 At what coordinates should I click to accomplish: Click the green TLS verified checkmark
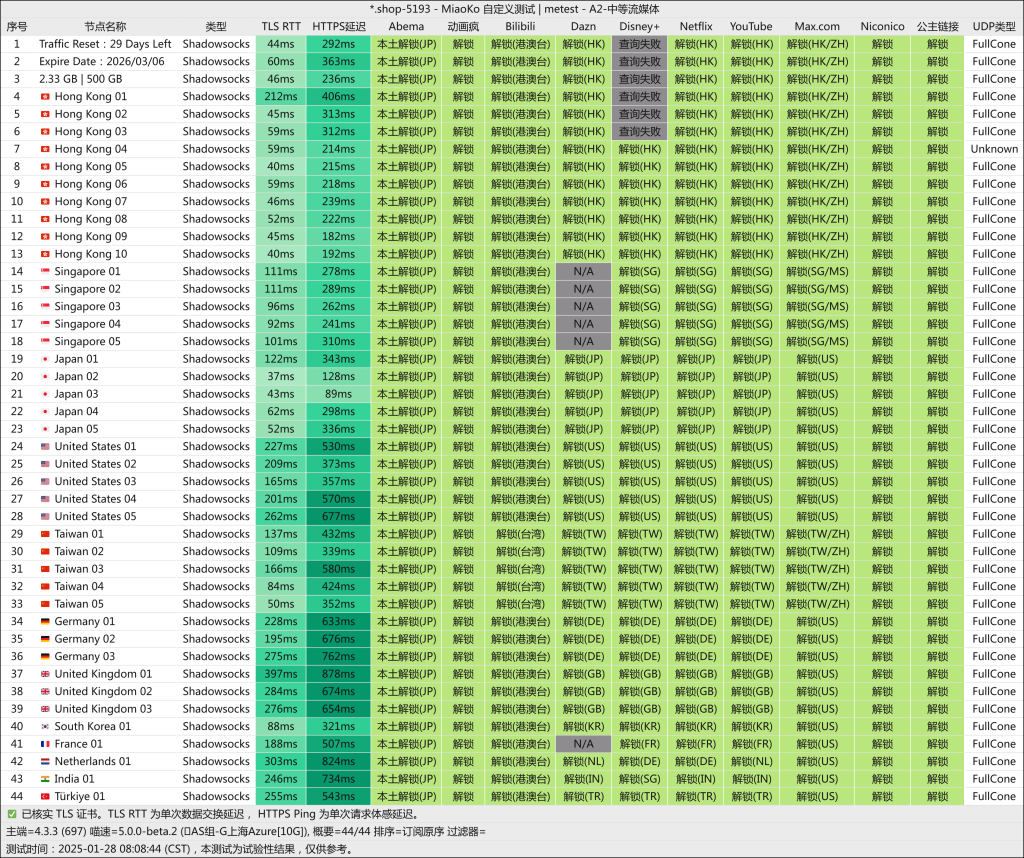click(11, 814)
